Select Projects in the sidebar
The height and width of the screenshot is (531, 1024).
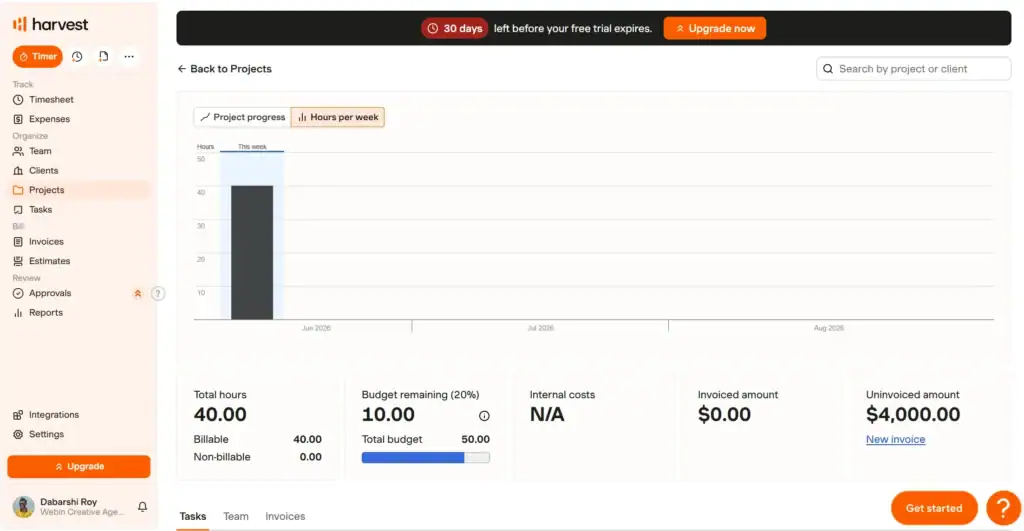(81, 190)
